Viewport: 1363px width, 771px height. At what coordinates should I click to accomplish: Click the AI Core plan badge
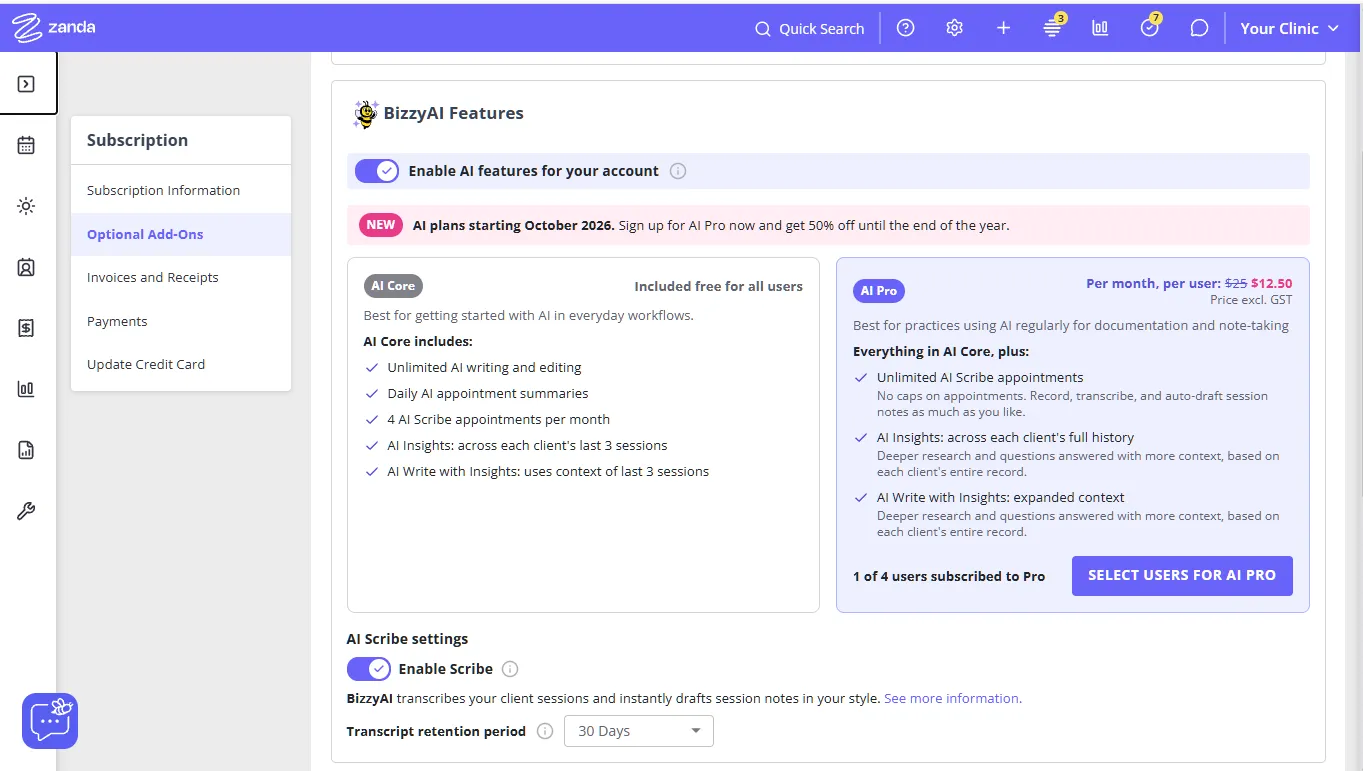[x=393, y=286]
